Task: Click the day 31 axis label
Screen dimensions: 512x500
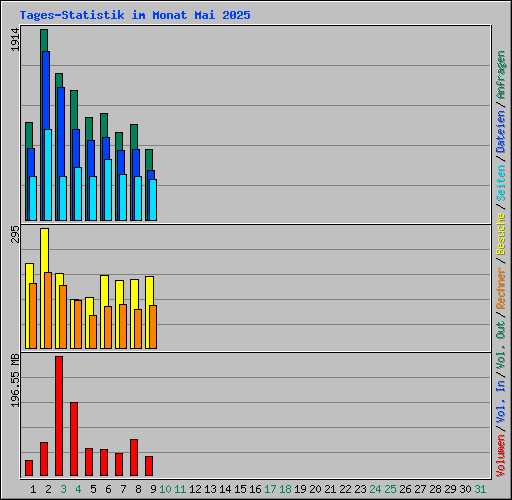Action: click(x=480, y=489)
